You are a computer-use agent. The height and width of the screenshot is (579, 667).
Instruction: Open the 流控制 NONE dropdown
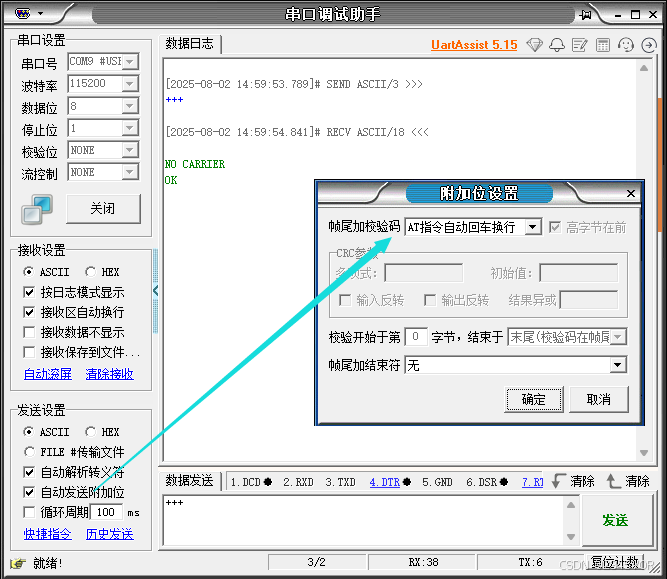click(x=130, y=172)
